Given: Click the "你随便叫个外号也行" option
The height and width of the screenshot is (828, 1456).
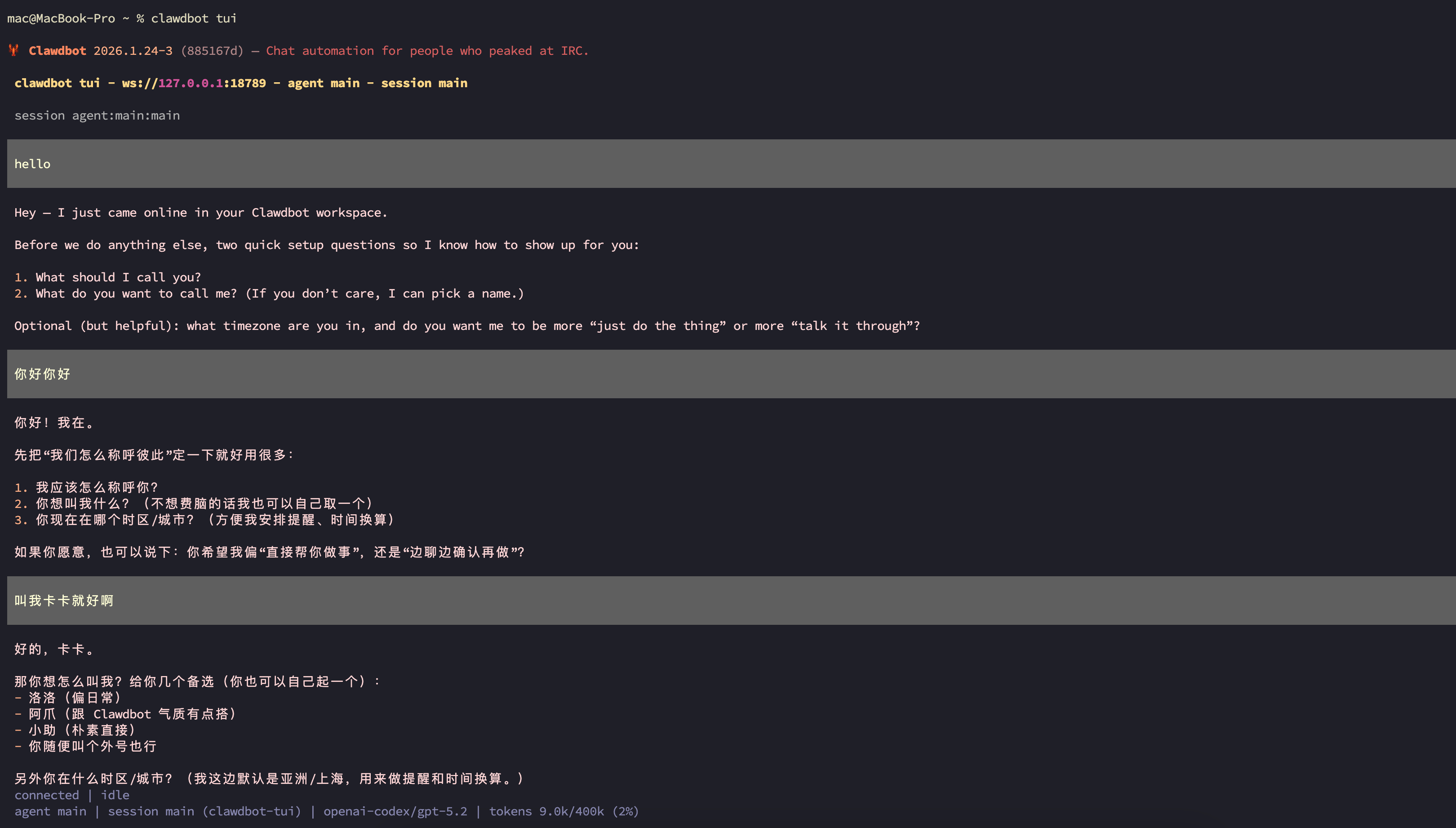Looking at the screenshot, I should [92, 746].
